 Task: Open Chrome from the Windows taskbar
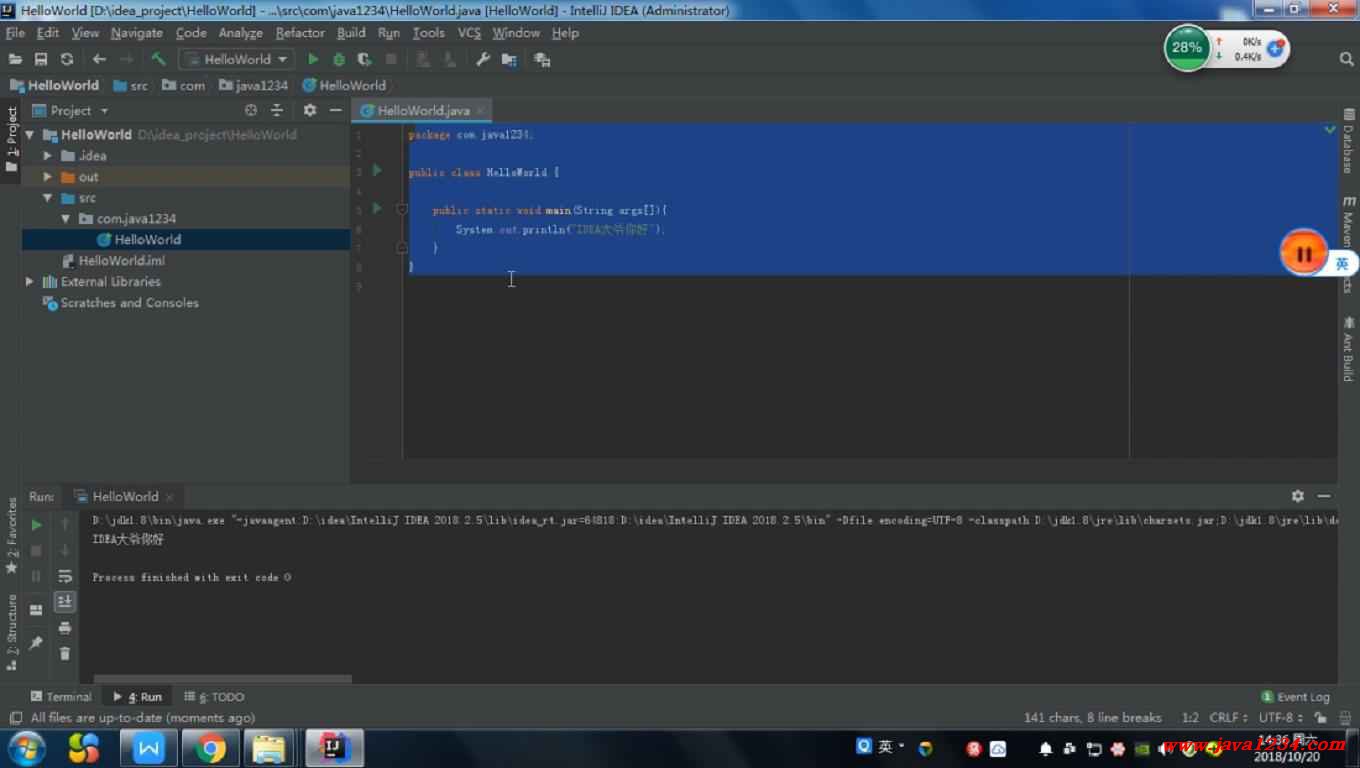pyautogui.click(x=211, y=748)
